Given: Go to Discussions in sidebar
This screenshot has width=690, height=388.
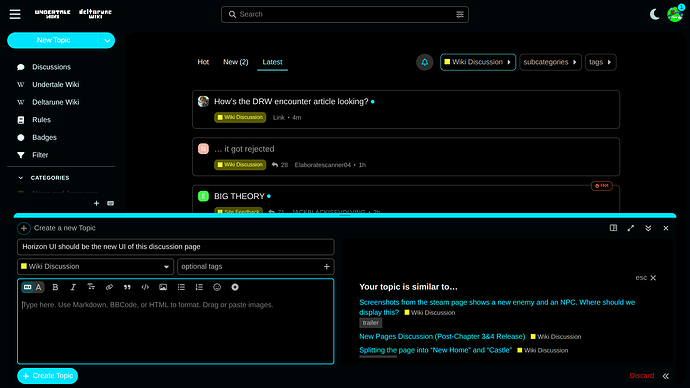Looking at the screenshot, I should (x=51, y=67).
